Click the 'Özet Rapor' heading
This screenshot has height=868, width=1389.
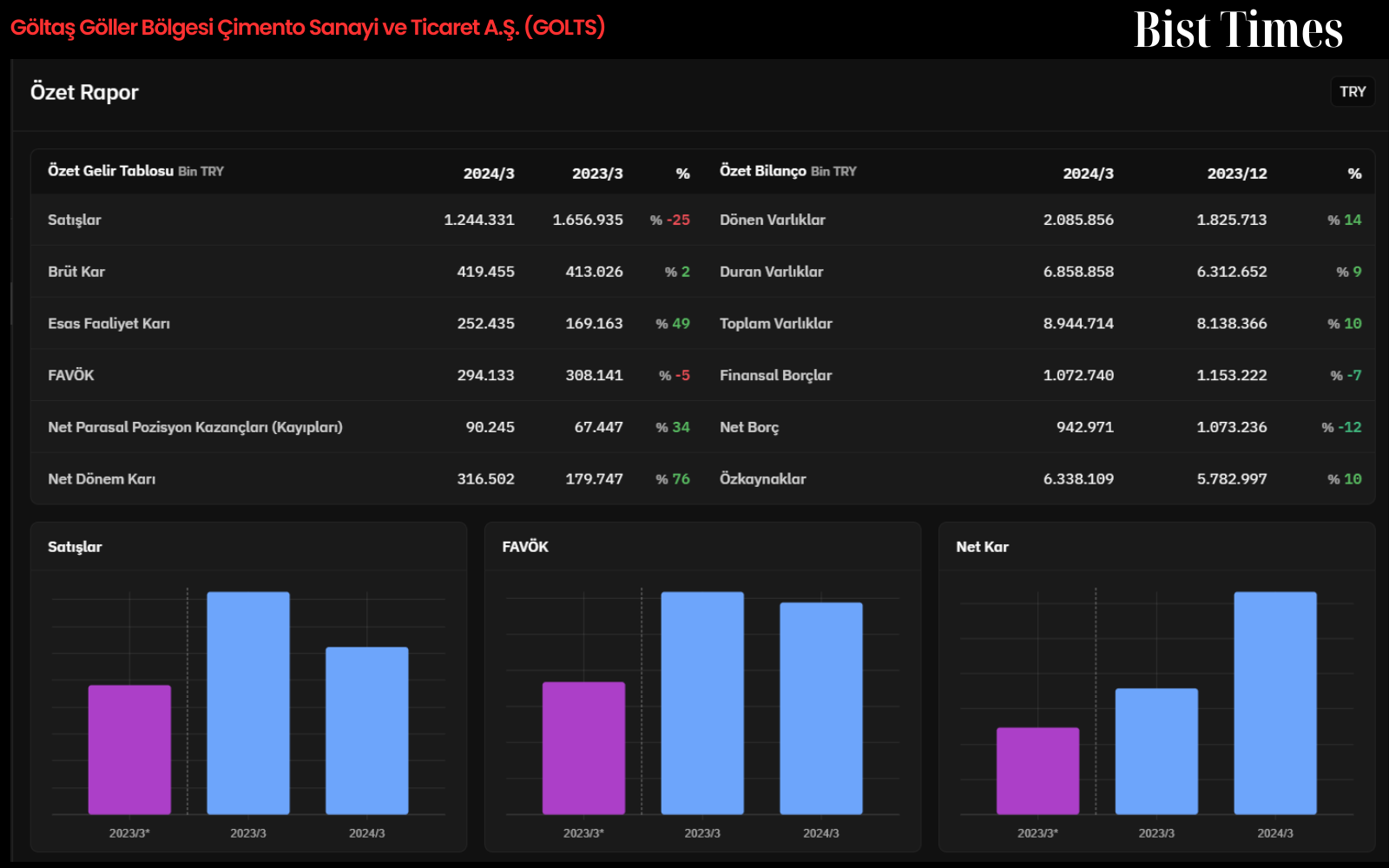tap(84, 92)
